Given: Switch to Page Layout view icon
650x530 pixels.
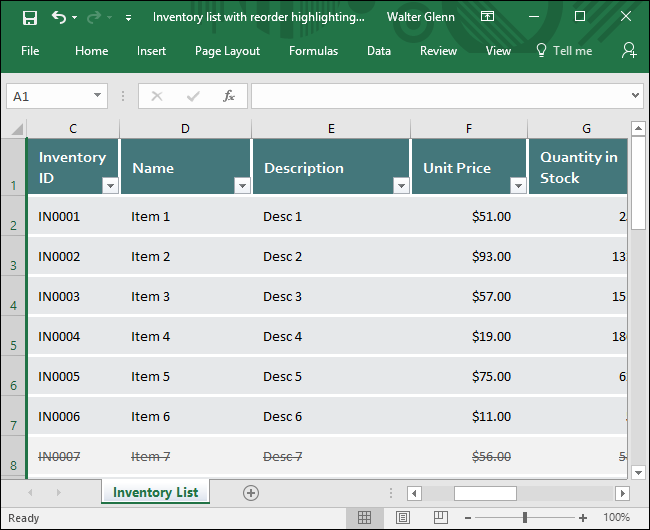Looking at the screenshot, I should click(x=402, y=517).
